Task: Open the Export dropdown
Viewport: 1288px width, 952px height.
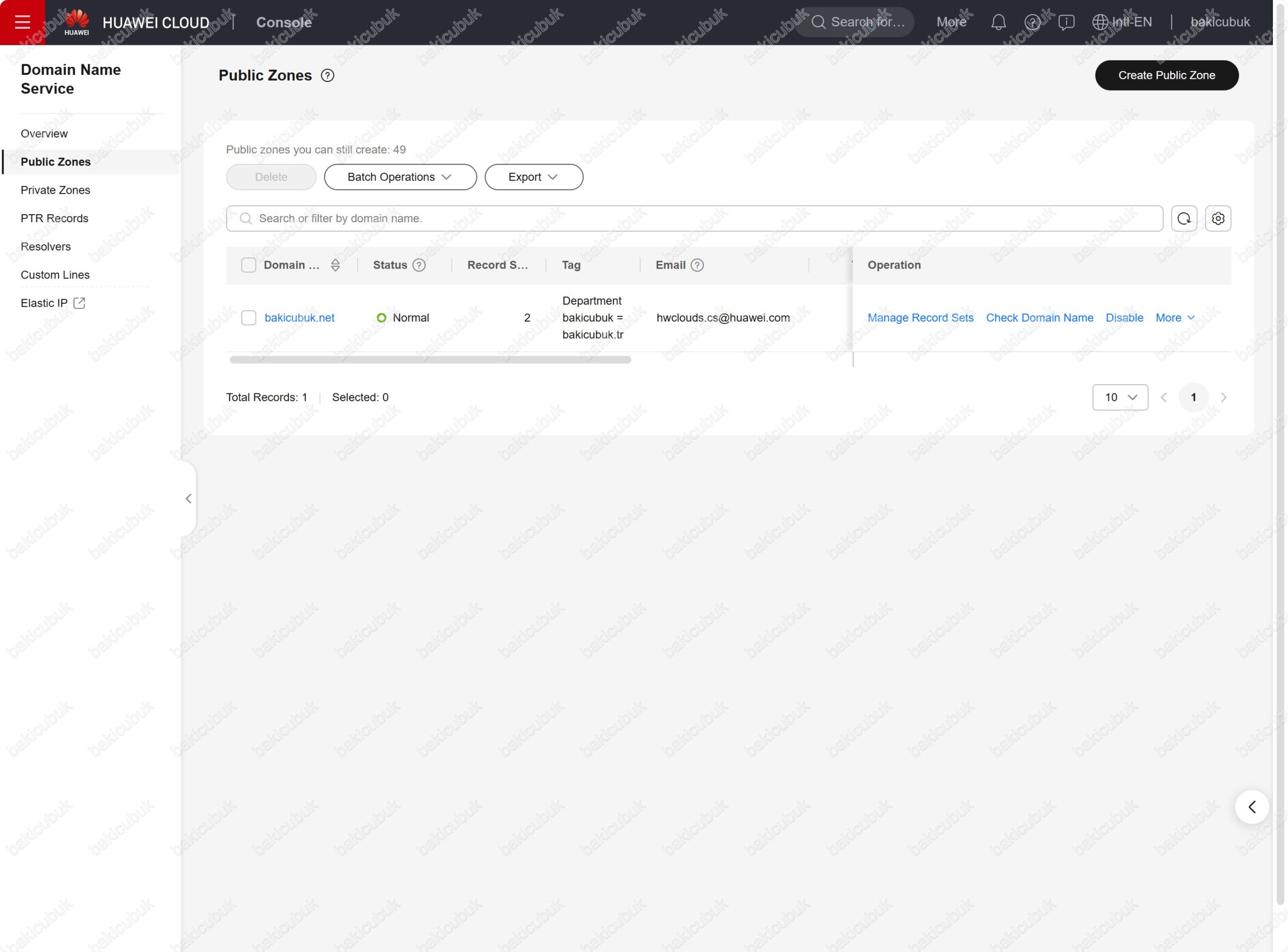Action: [x=533, y=177]
